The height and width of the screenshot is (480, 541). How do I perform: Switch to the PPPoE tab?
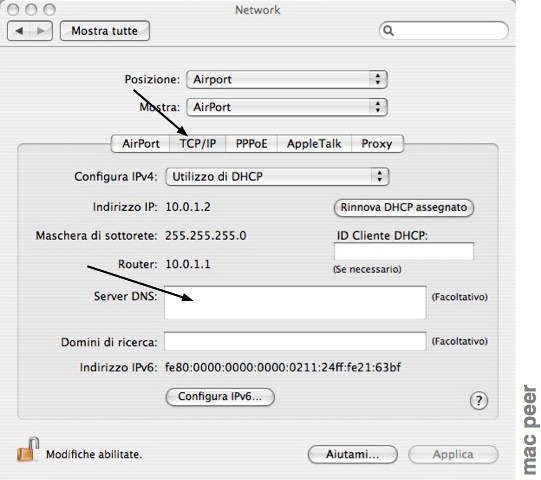pyautogui.click(x=252, y=144)
